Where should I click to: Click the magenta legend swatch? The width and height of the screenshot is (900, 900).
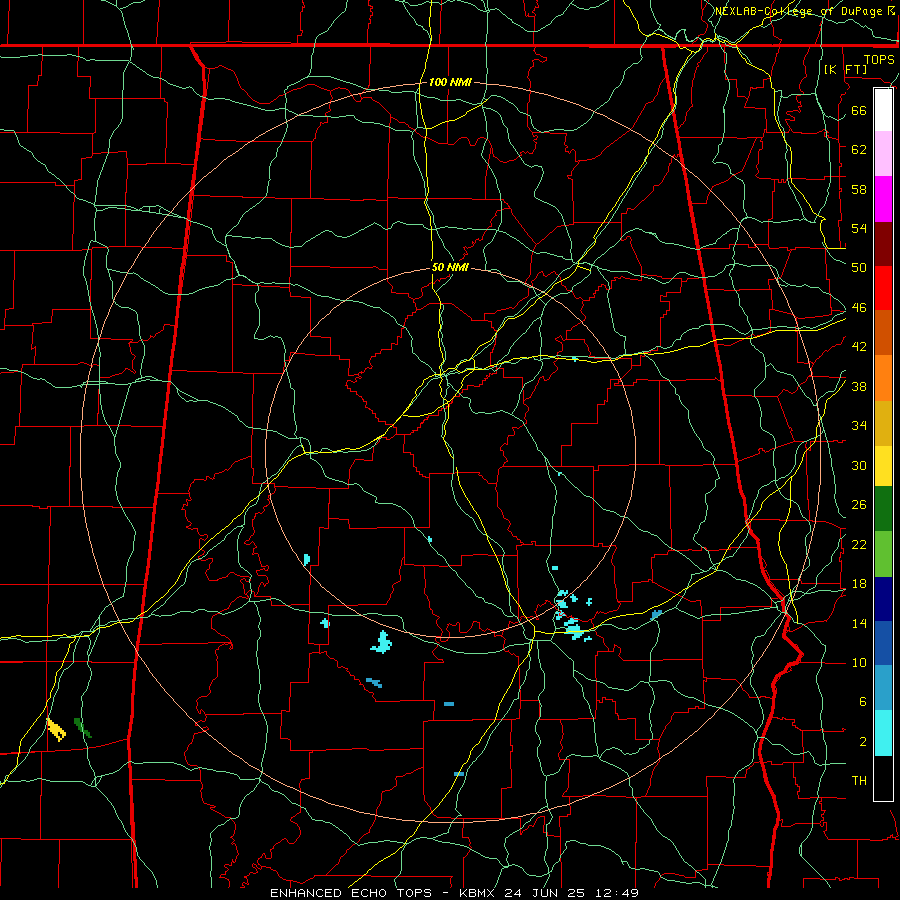point(883,199)
